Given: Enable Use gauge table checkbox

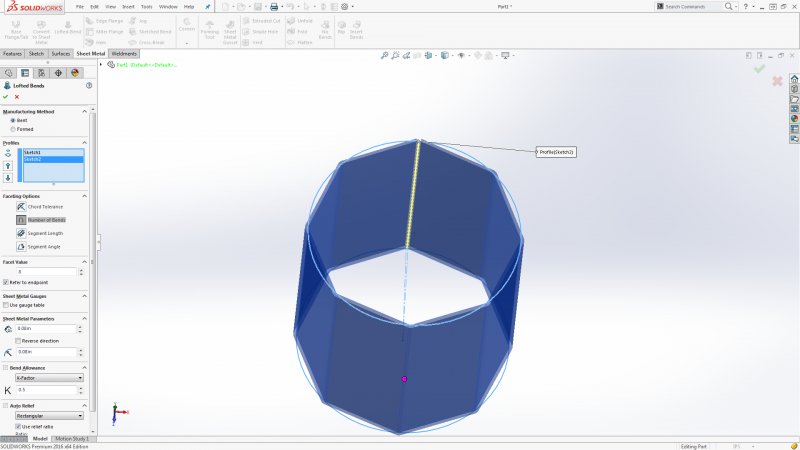Looking at the screenshot, I should (x=6, y=305).
